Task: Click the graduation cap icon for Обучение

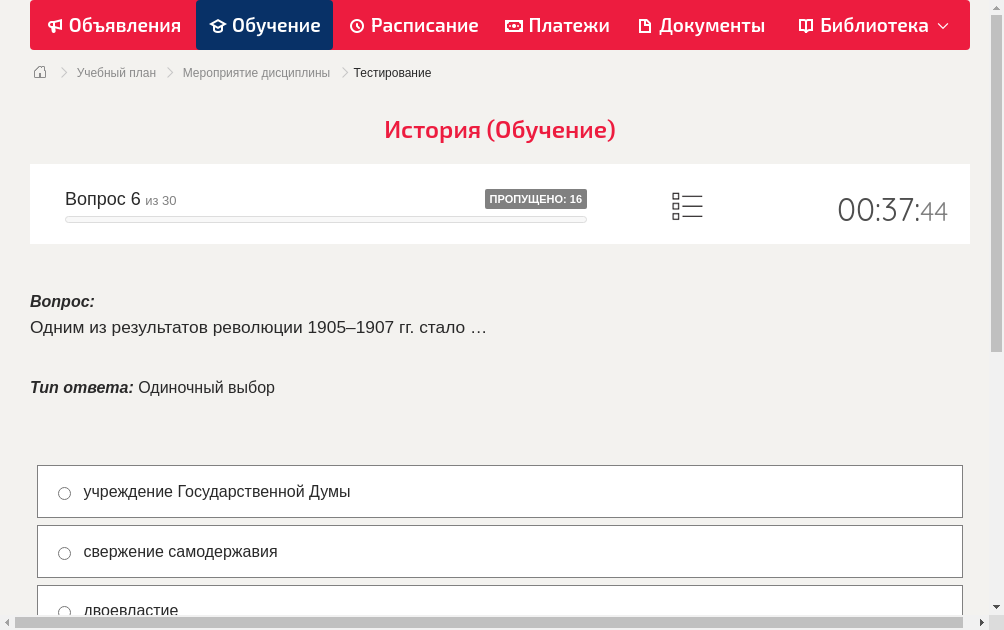Action: click(218, 26)
